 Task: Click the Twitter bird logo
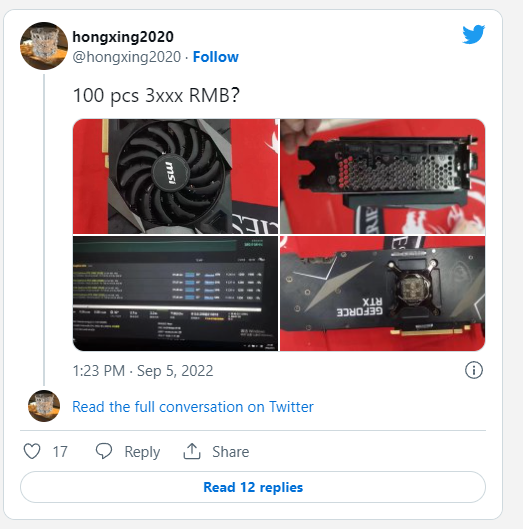click(x=473, y=34)
